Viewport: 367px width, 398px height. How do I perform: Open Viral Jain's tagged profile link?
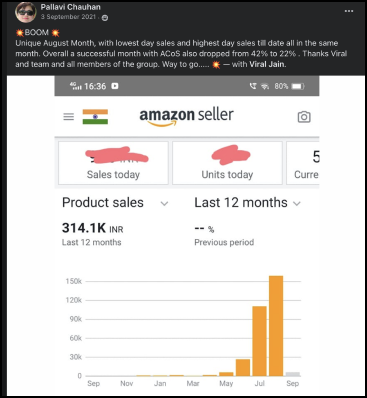(267, 64)
